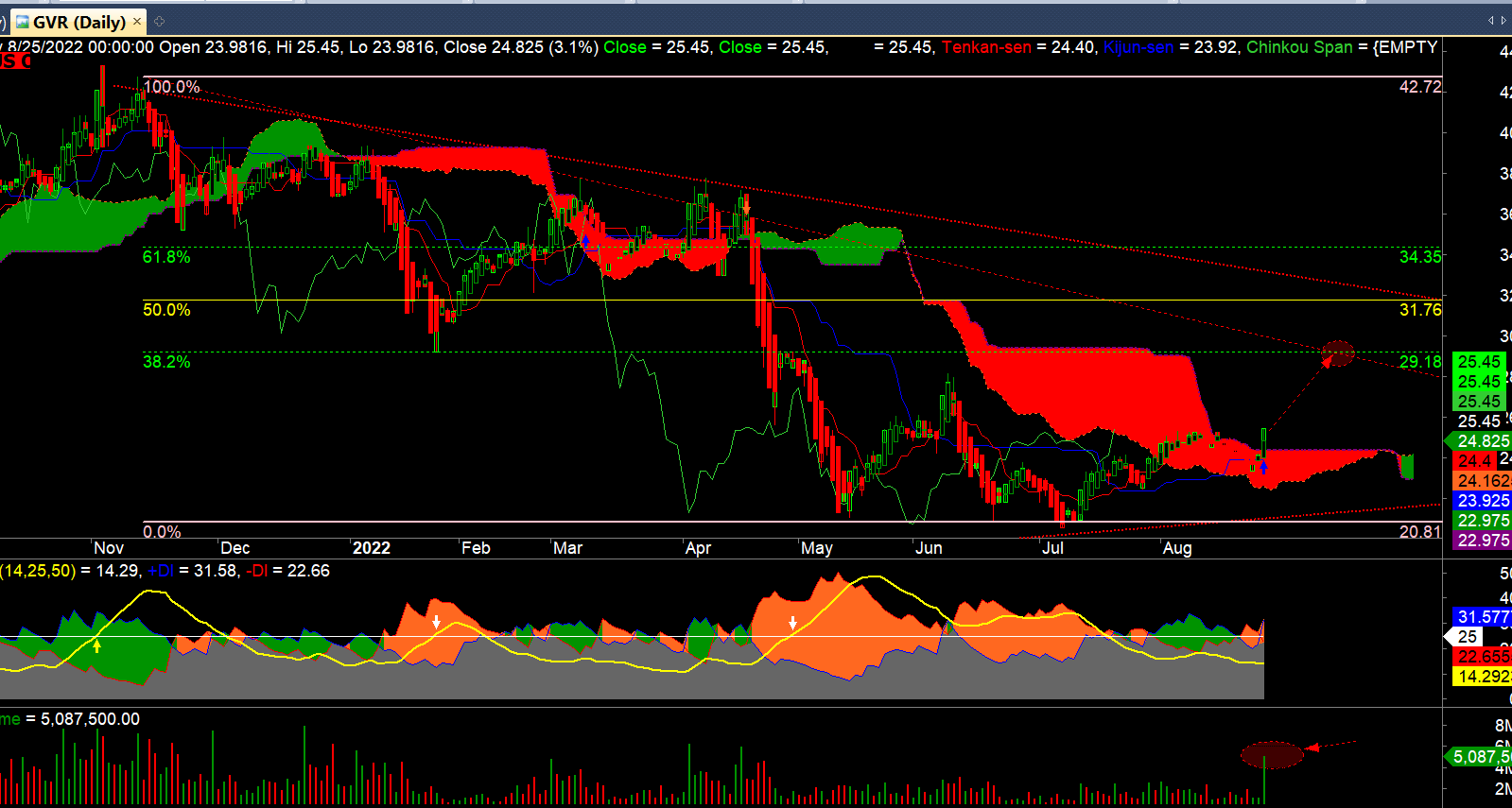Click the Tenkan-sen label in chart title
The width and height of the screenshot is (1512, 808).
click(x=985, y=47)
